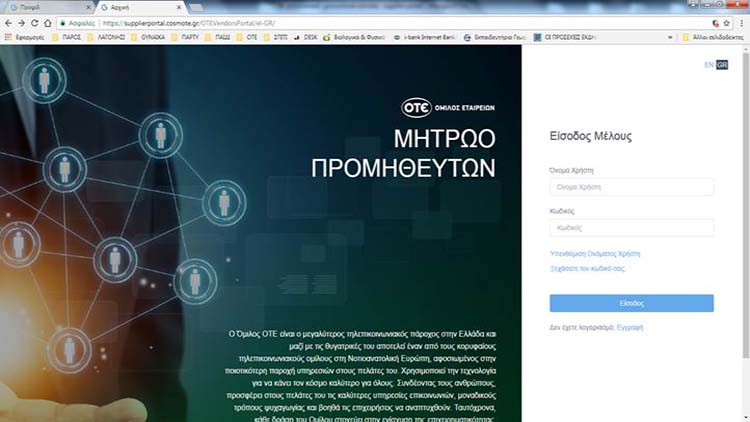Reload the page with the refresh icon
Screen dimensions: 750x422
click(35, 21)
